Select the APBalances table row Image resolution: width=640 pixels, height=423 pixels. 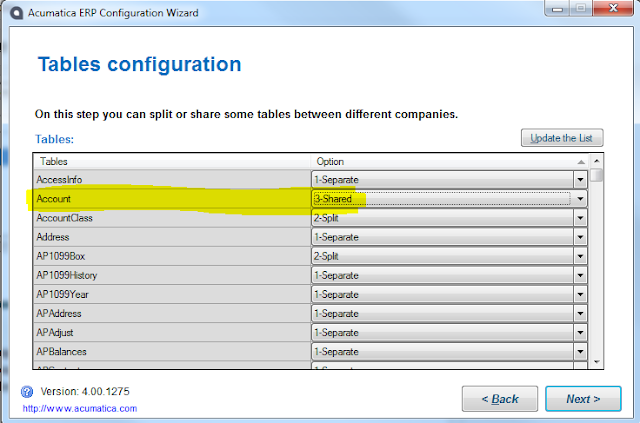[x=172, y=352]
